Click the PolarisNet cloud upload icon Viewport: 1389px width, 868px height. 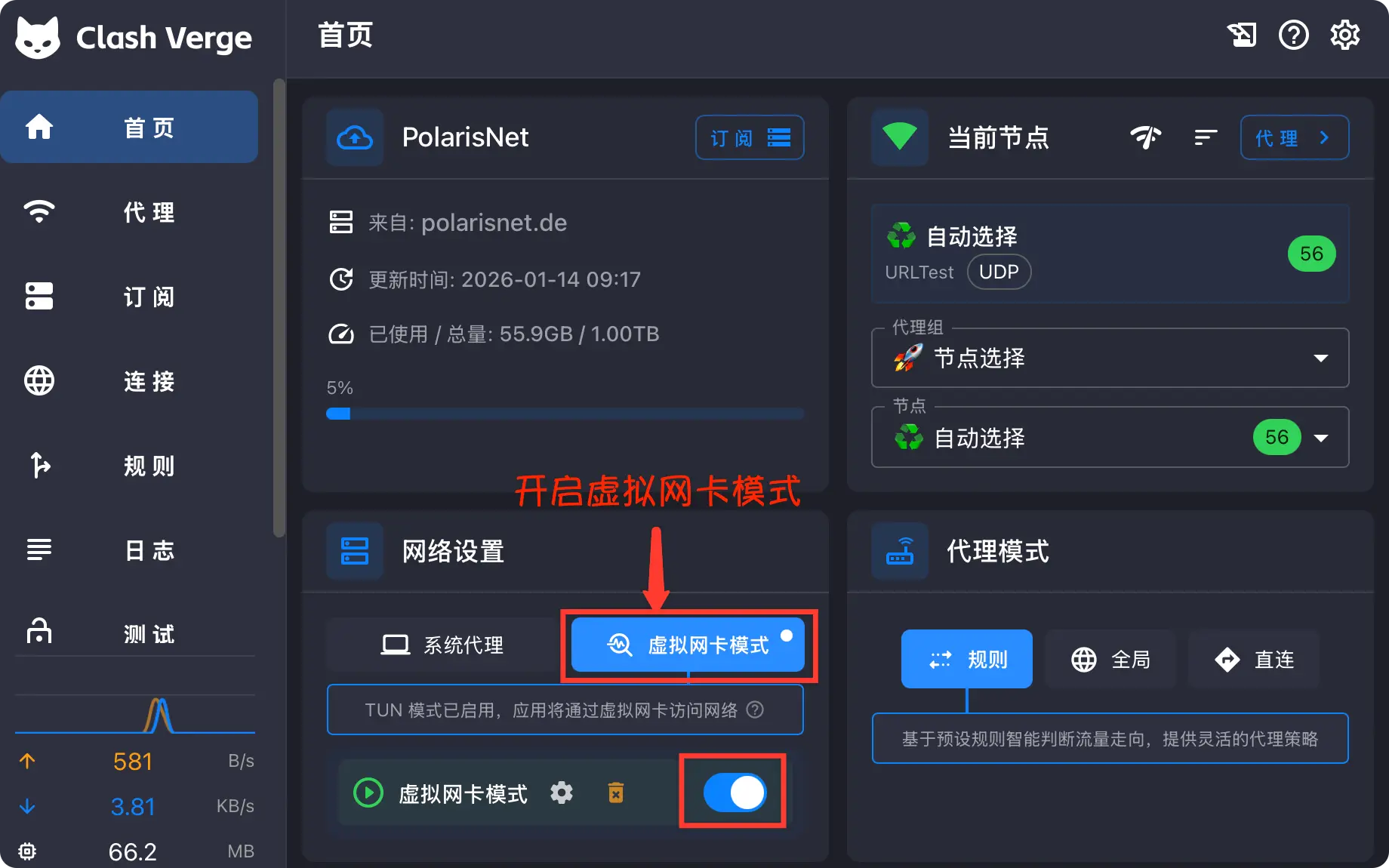point(355,137)
